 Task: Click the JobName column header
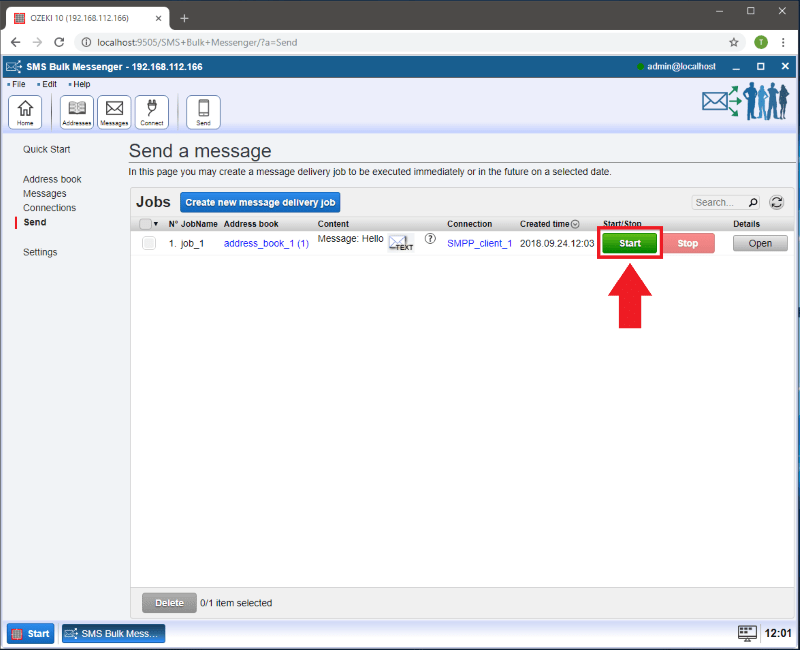[199, 224]
